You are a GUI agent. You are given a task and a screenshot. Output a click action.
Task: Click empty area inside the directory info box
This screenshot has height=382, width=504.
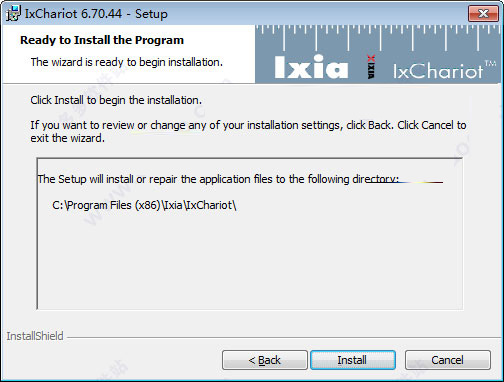tap(249, 260)
